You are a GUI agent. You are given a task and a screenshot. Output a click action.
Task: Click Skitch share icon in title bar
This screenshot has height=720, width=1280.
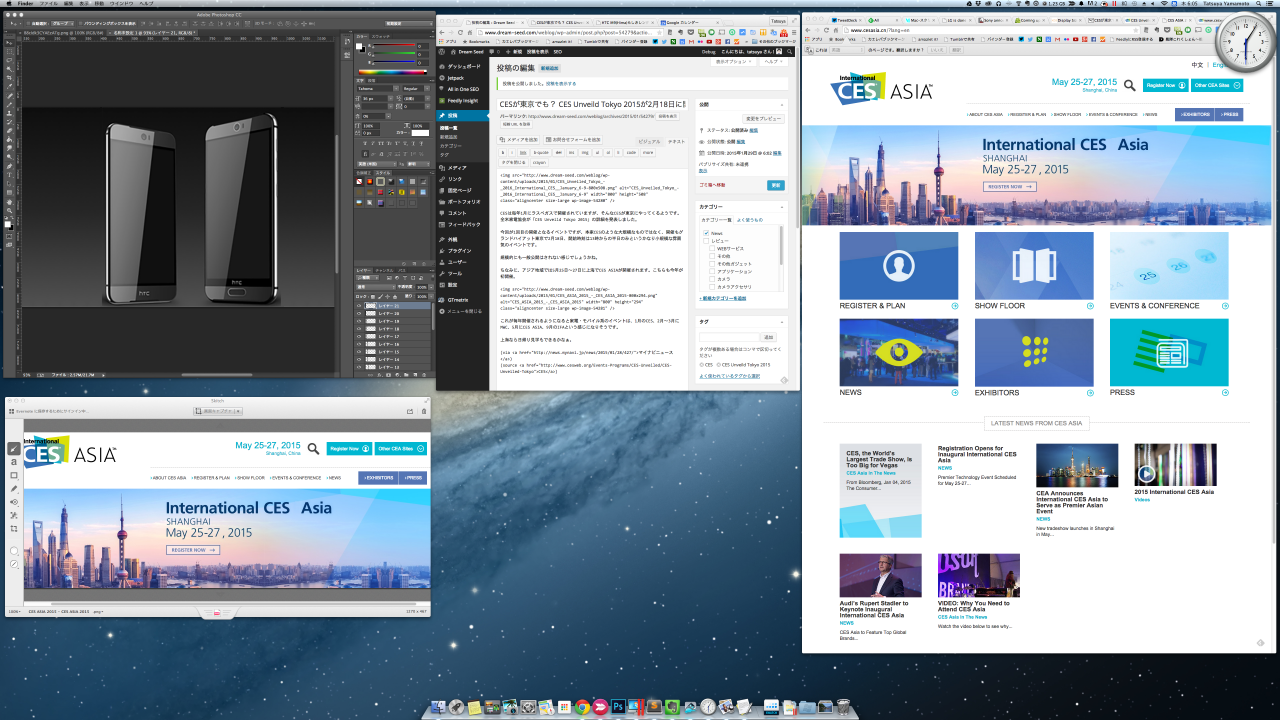pos(410,411)
